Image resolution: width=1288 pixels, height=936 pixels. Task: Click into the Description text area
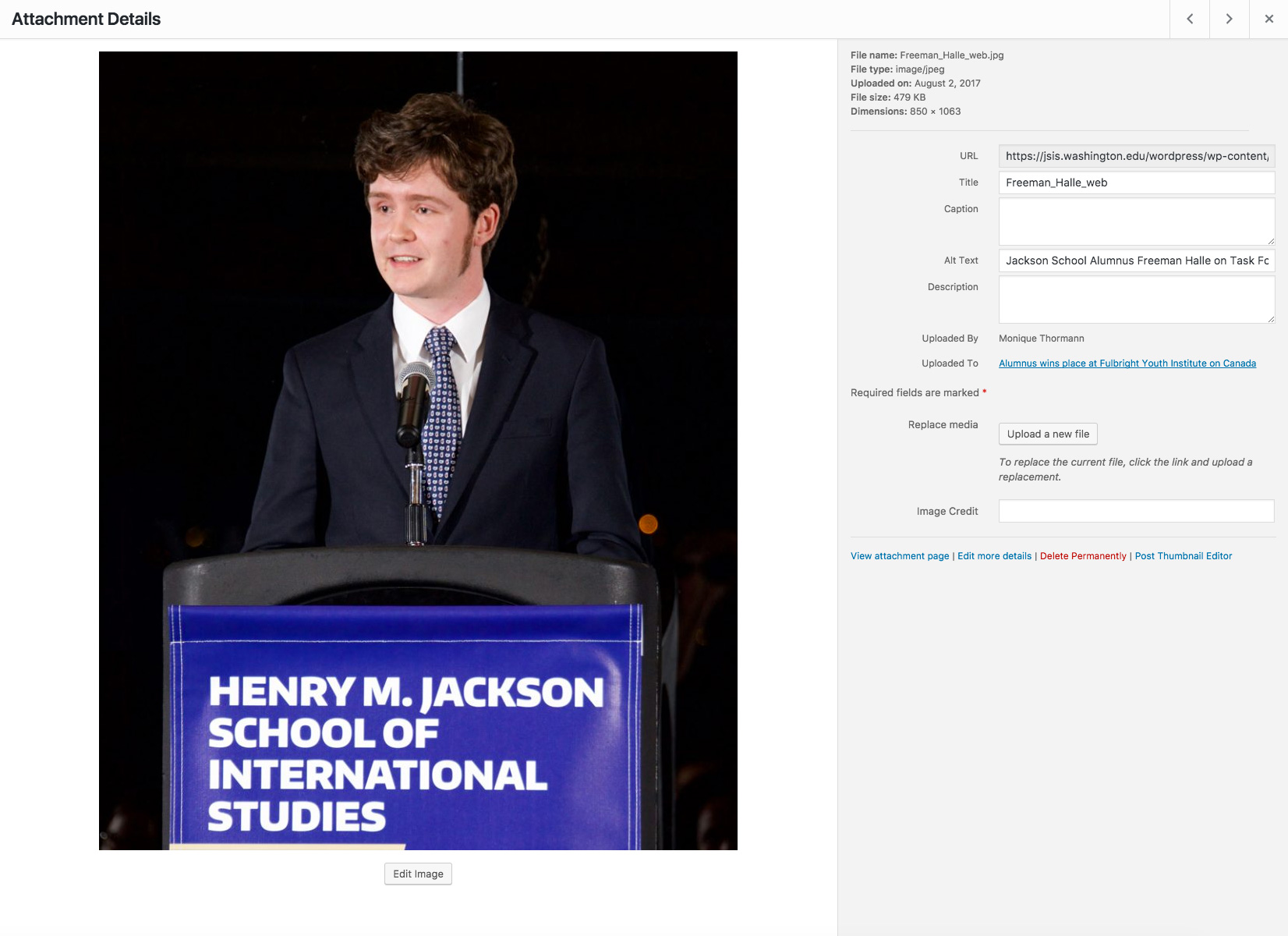click(1137, 300)
